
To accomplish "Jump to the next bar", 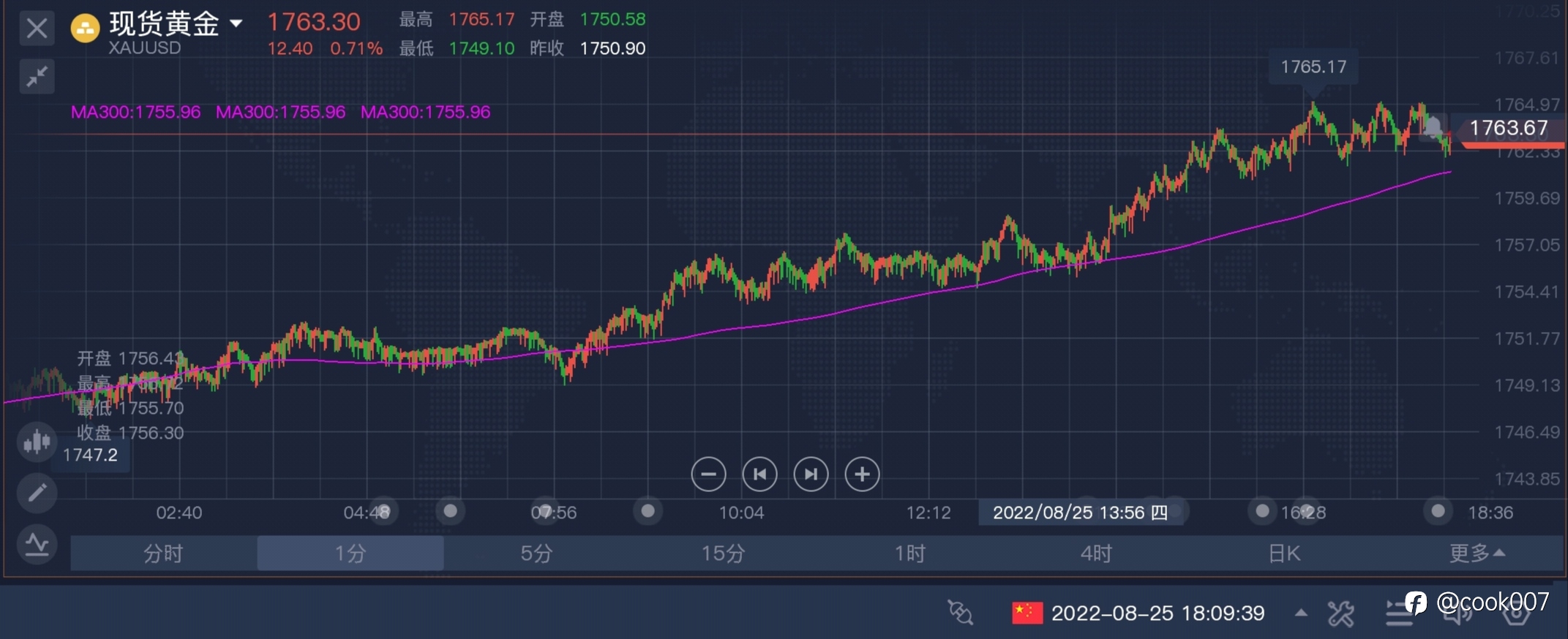I will (811, 474).
